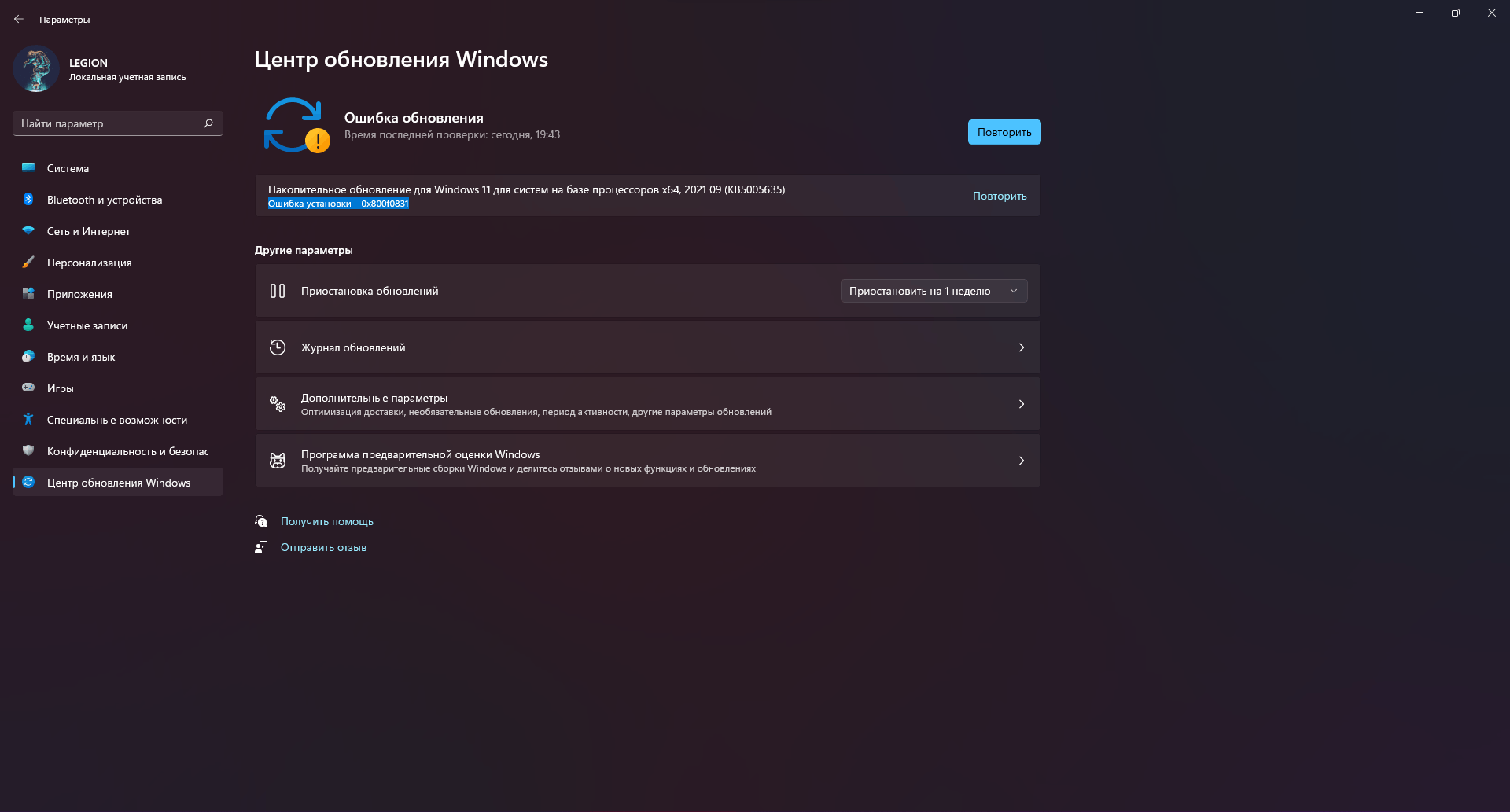This screenshot has width=1510, height=812.
Task: Open Bluetooth и устройства section
Action: tap(118, 200)
